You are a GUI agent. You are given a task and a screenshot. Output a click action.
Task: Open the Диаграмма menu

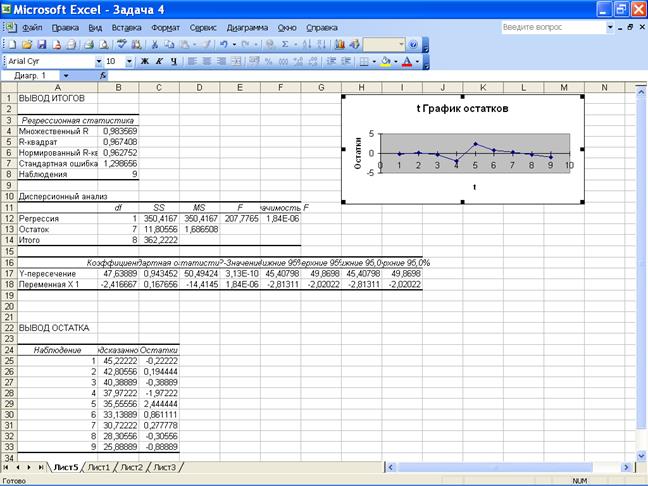(x=247, y=29)
